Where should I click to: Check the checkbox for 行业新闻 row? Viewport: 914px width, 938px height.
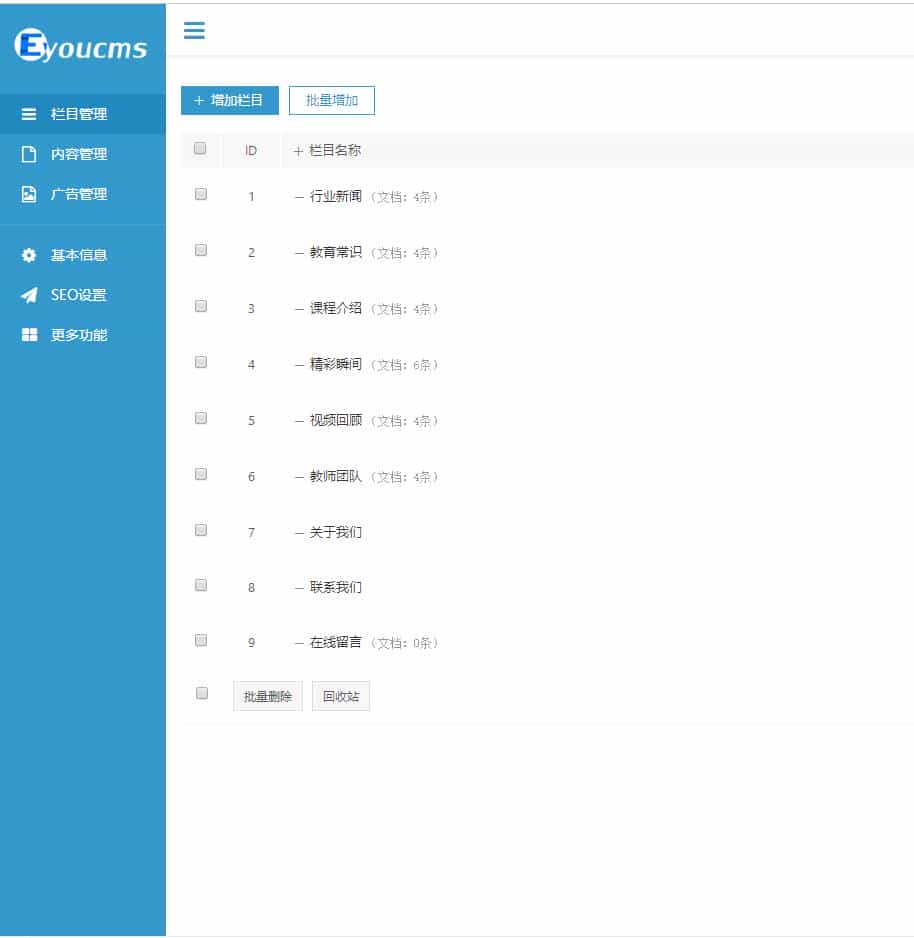(x=200, y=193)
